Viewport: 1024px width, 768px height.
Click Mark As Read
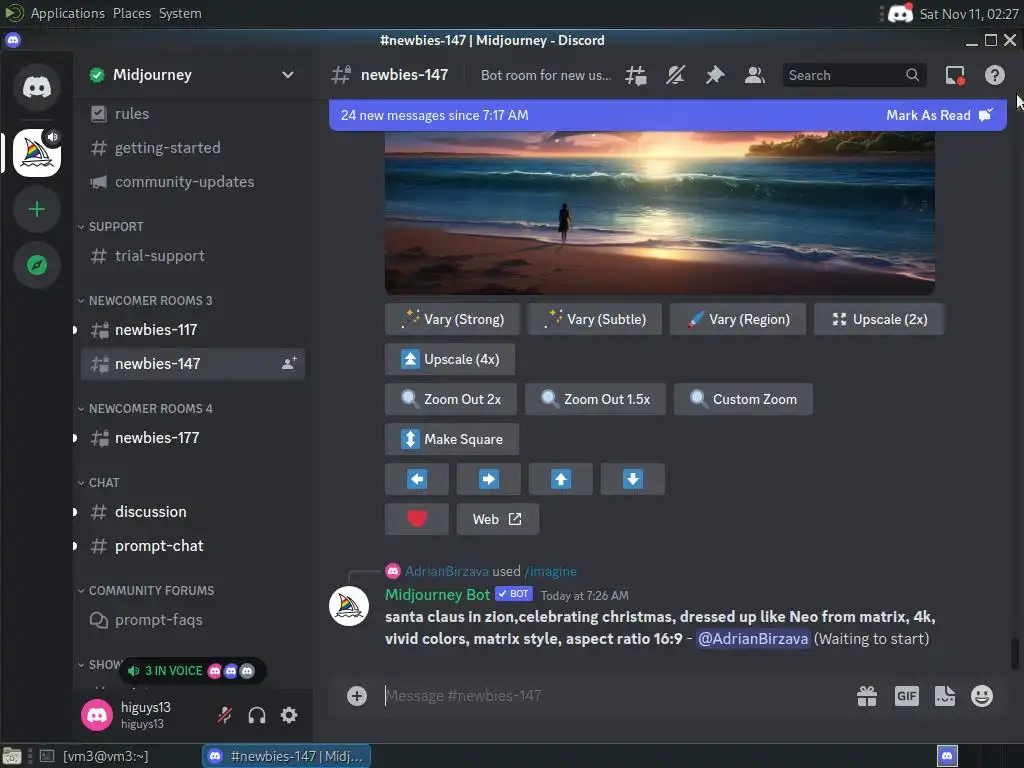[x=939, y=115]
